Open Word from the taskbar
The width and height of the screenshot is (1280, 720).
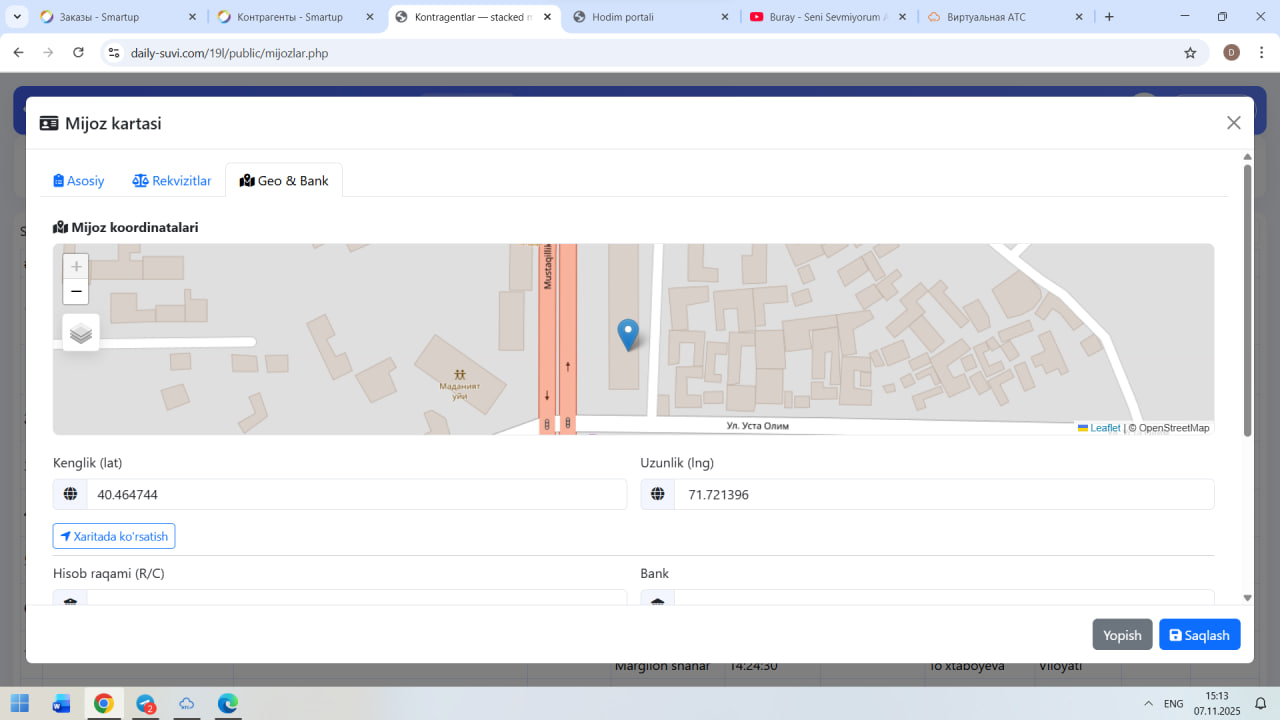click(62, 703)
